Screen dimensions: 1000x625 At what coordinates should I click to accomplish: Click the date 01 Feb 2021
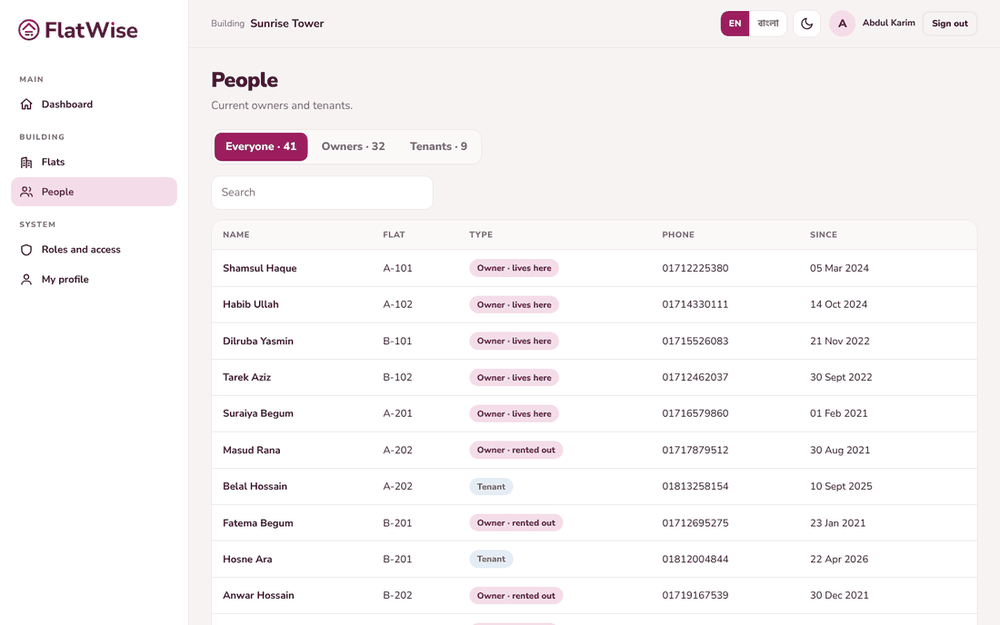tap(839, 414)
